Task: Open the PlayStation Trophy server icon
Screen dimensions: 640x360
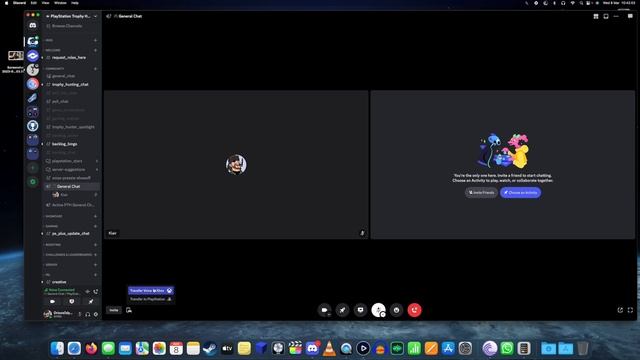Action: pos(33,41)
